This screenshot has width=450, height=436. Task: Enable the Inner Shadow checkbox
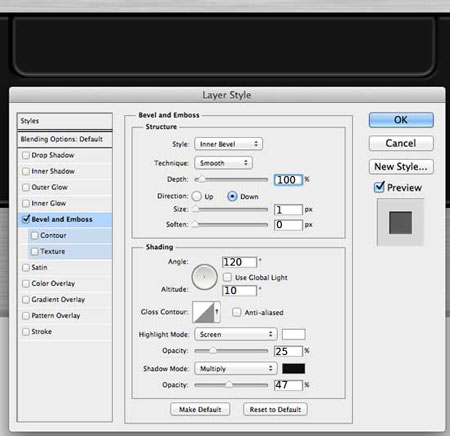(26, 171)
